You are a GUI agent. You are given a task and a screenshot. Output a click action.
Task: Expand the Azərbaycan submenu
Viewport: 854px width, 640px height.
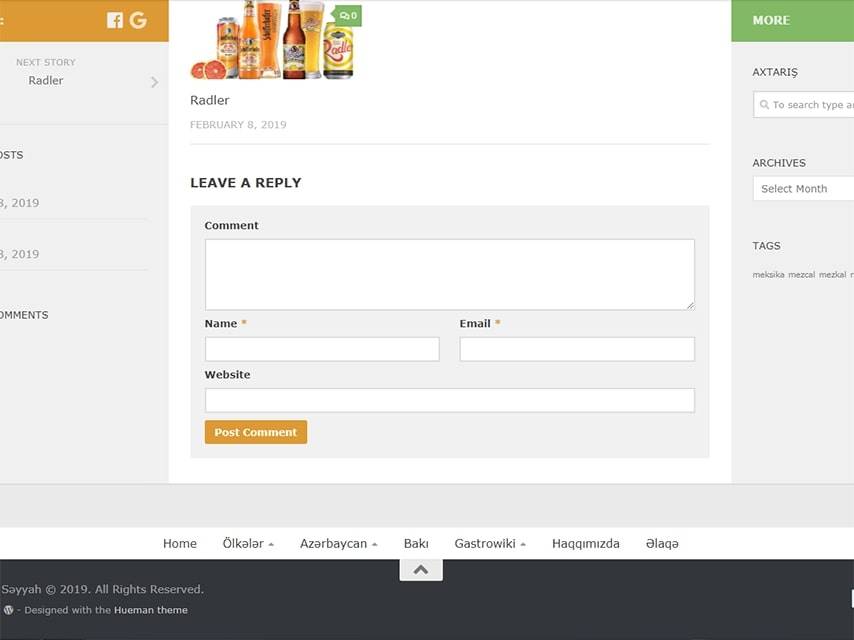[338, 544]
